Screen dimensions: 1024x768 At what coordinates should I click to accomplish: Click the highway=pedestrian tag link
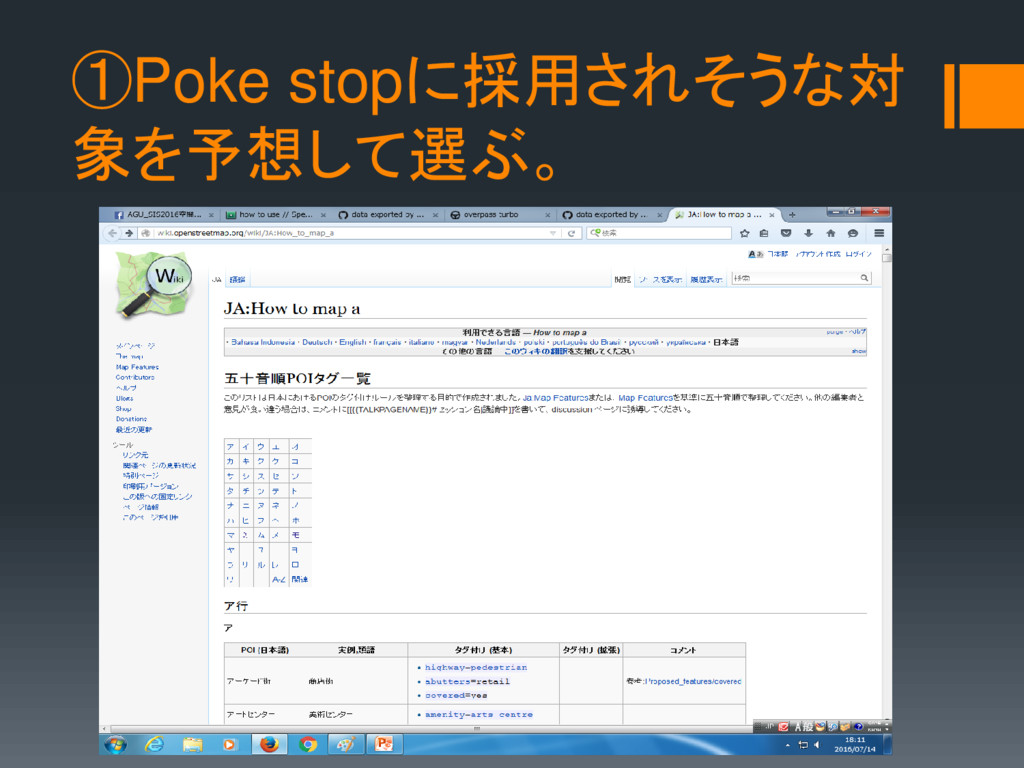(476, 667)
